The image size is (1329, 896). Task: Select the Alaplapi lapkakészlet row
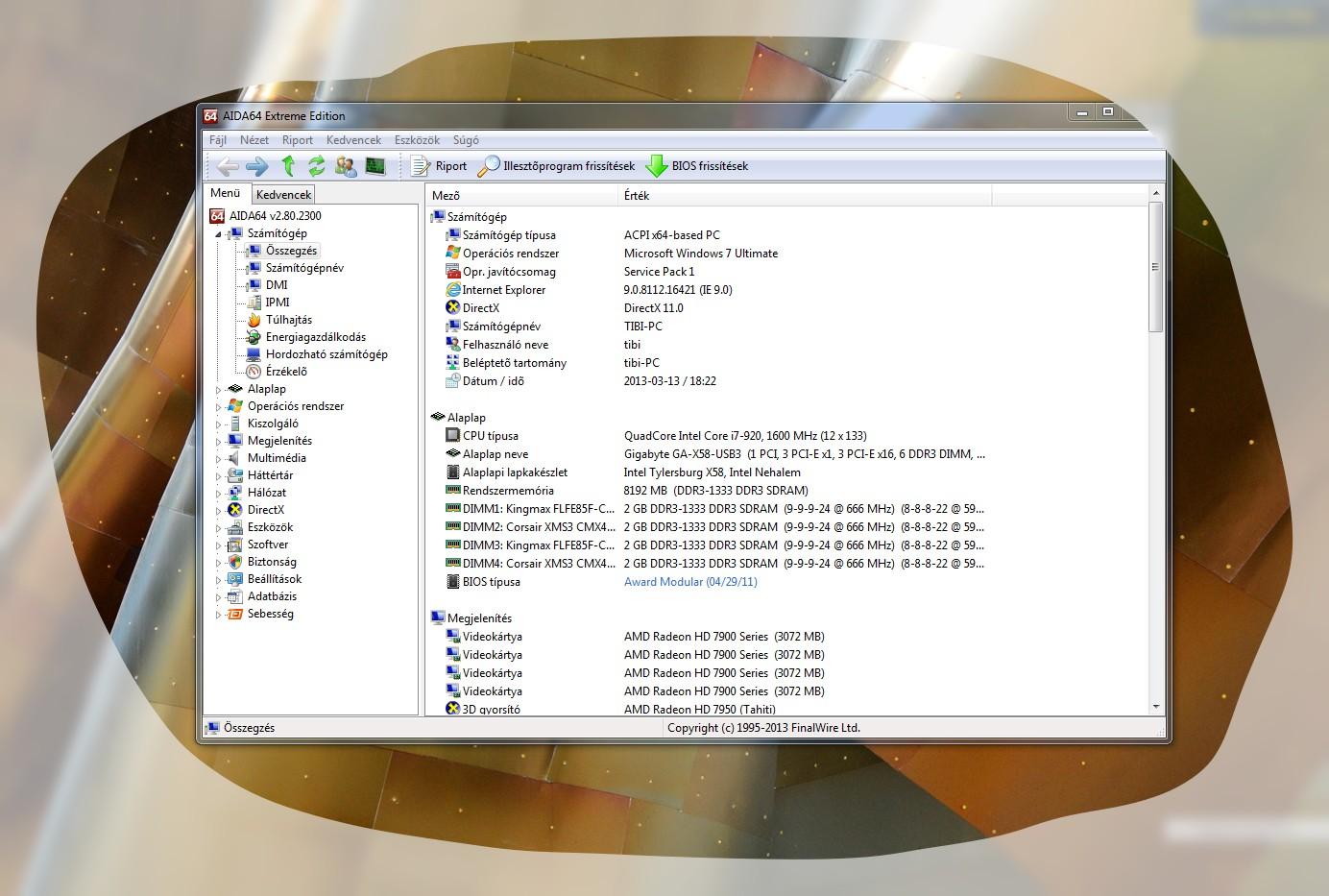[786, 472]
